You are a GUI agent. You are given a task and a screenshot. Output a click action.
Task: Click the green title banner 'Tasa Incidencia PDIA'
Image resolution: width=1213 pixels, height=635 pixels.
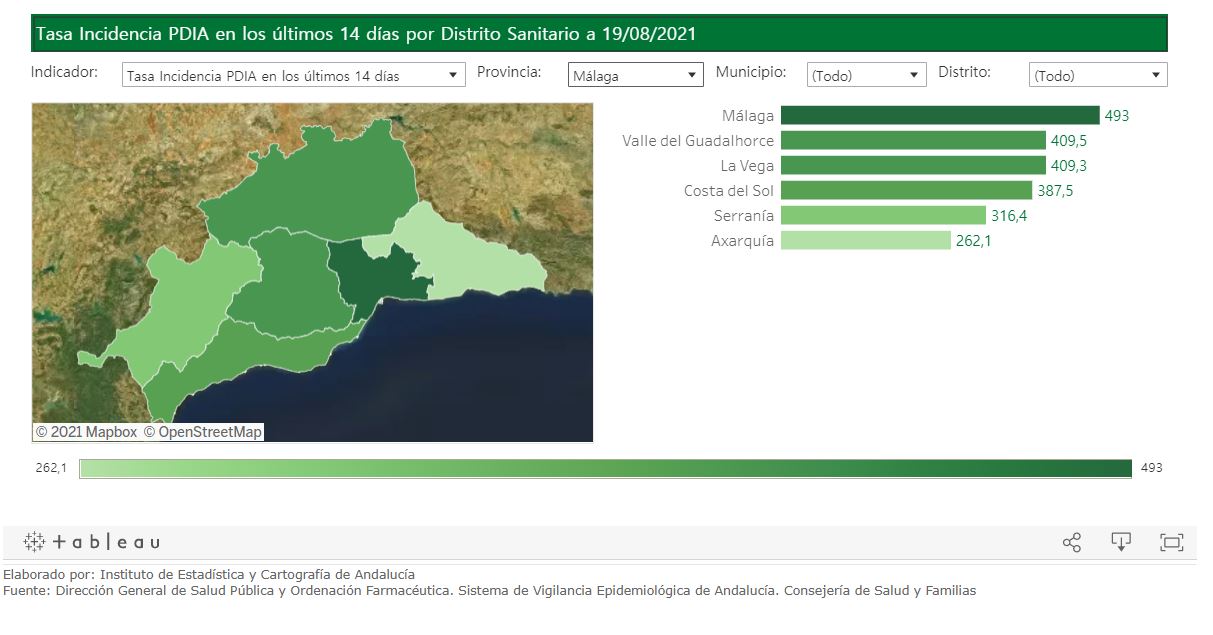[599, 34]
